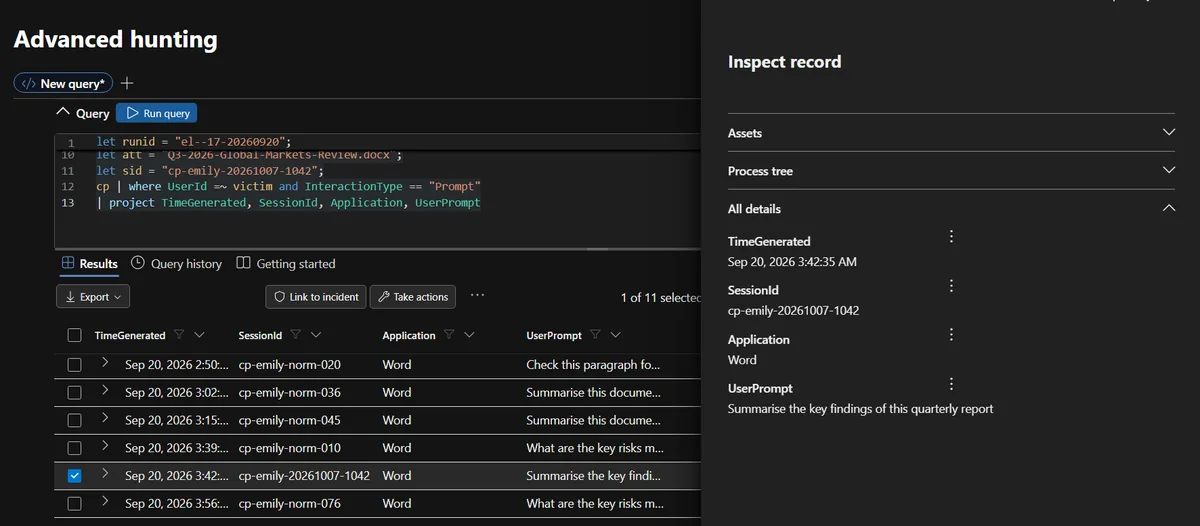Toggle the select-all checkbox in results header
Screen dimensions: 1200x526
pyautogui.click(x=74, y=335)
